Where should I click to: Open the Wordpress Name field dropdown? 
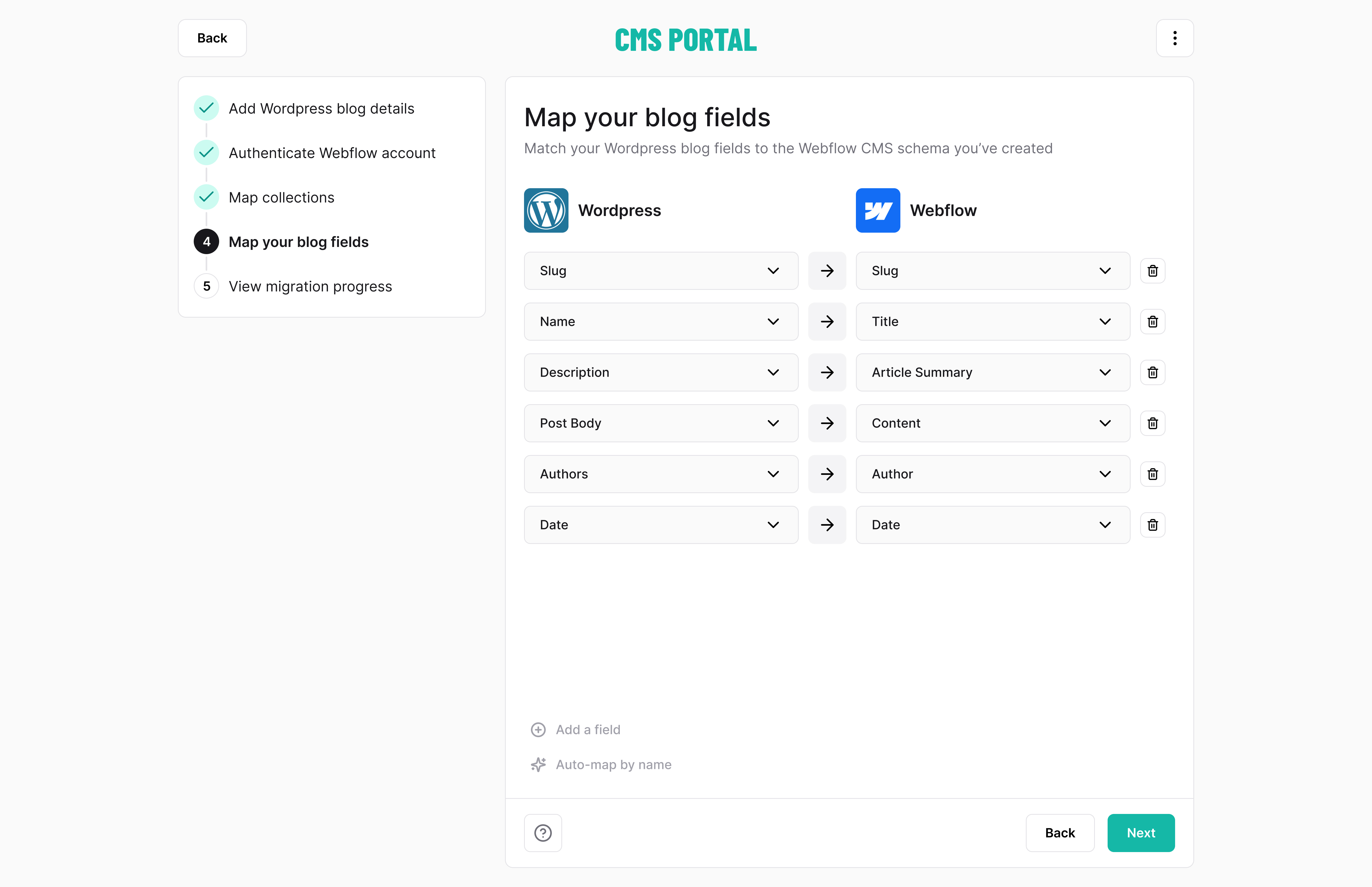coord(660,321)
